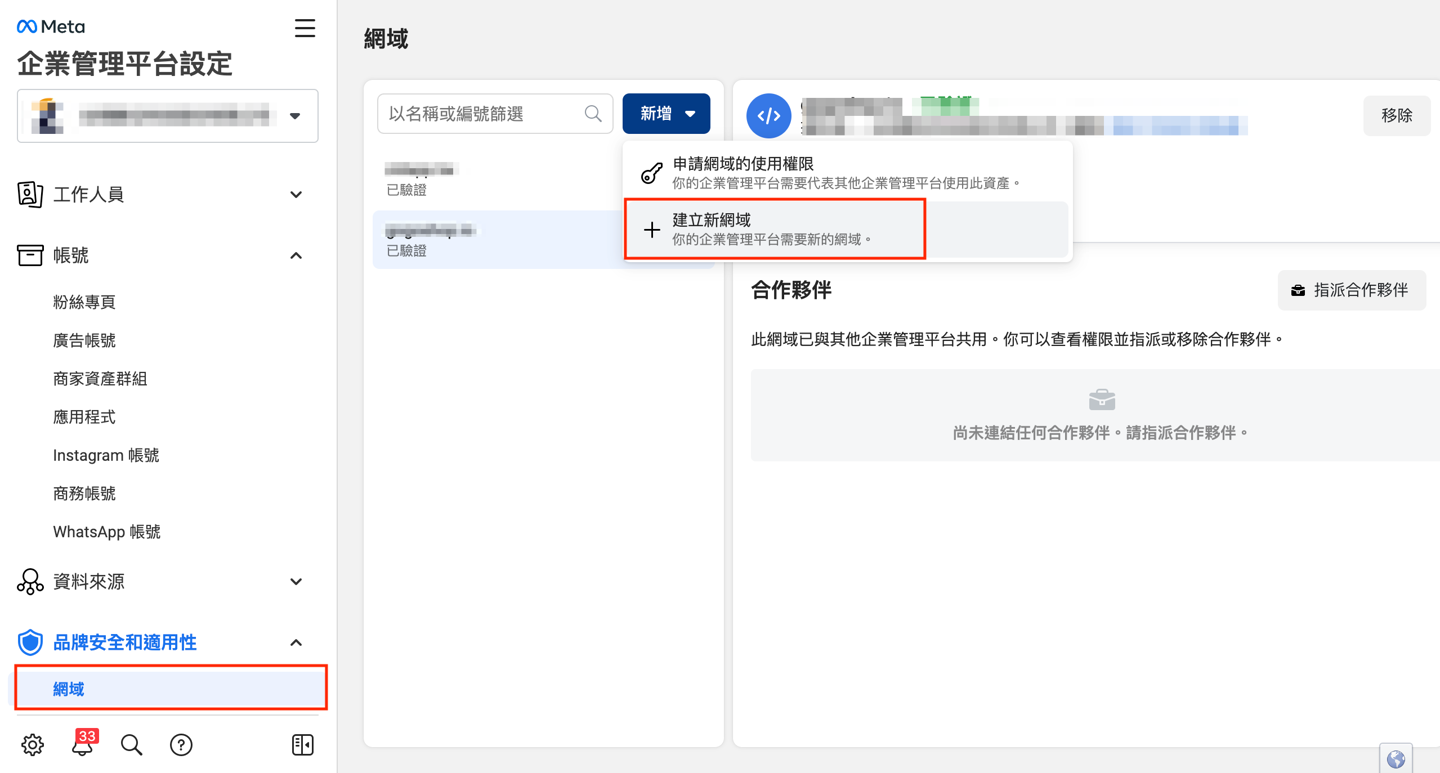Click the 品牌安全和適用性 label
The height and width of the screenshot is (773, 1440).
[x=125, y=642]
